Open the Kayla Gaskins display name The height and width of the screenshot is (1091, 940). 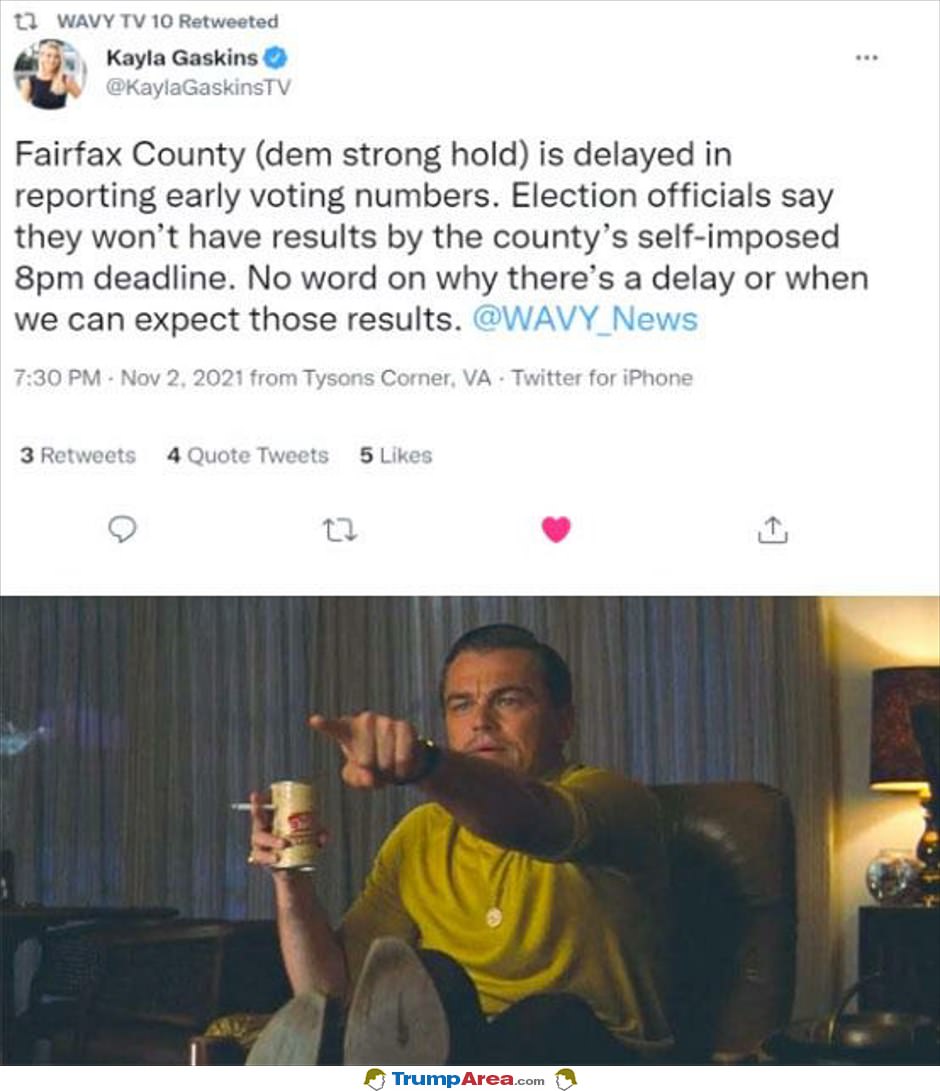(x=182, y=58)
